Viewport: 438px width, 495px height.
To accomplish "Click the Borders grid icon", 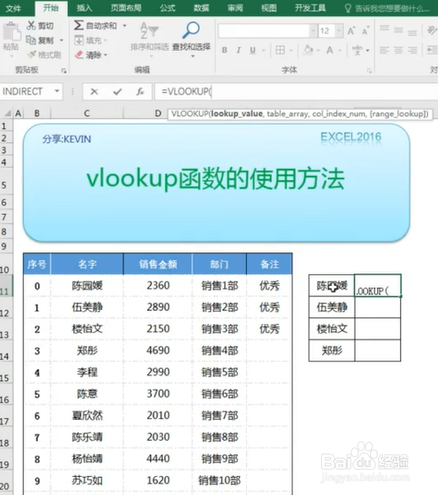I will pyautogui.click(x=280, y=50).
